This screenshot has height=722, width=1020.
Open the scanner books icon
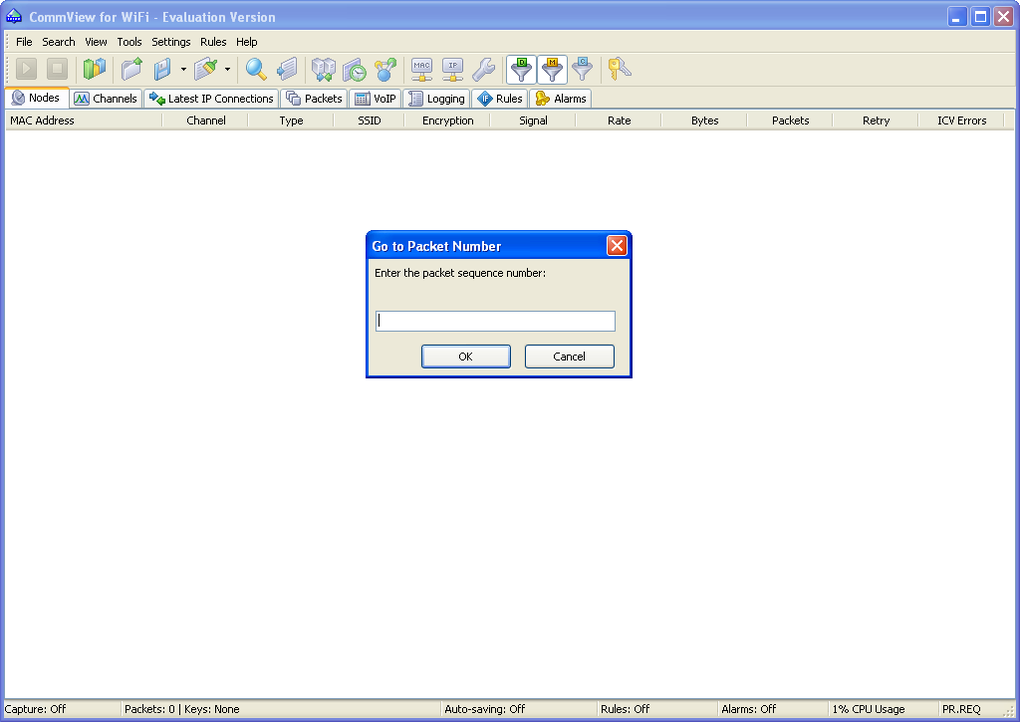pyautogui.click(x=94, y=69)
